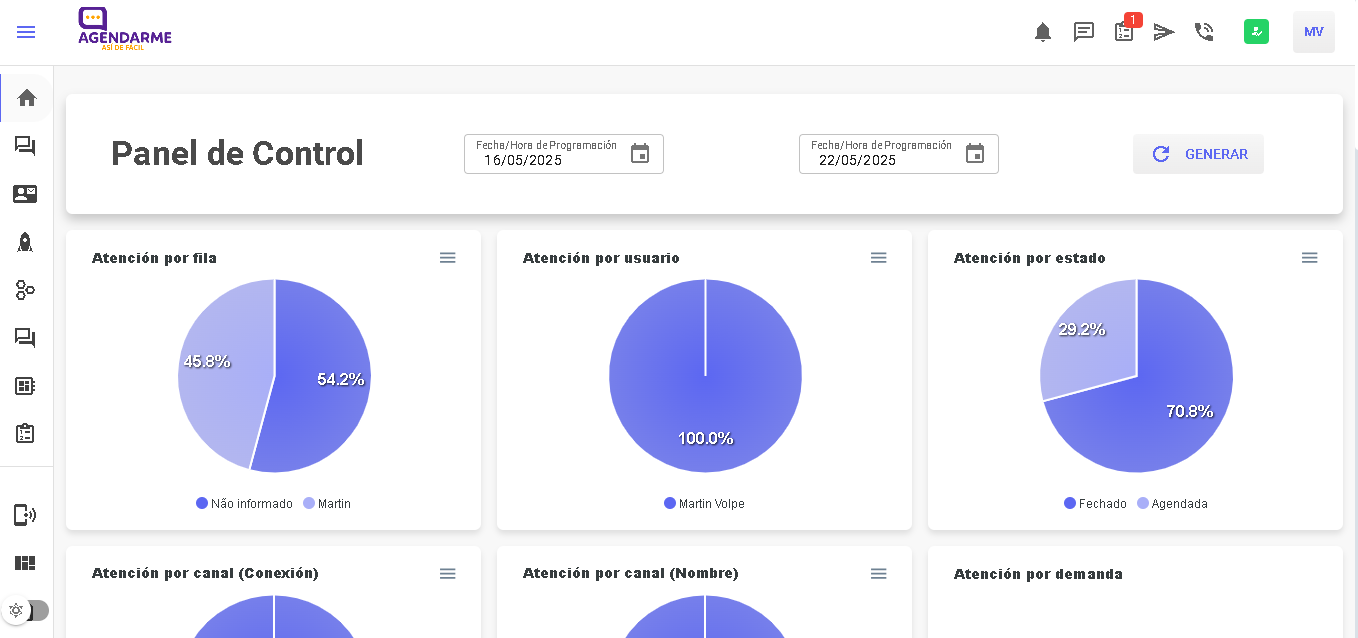Click the GENERAR button
This screenshot has width=1358, height=638.
1198,154
